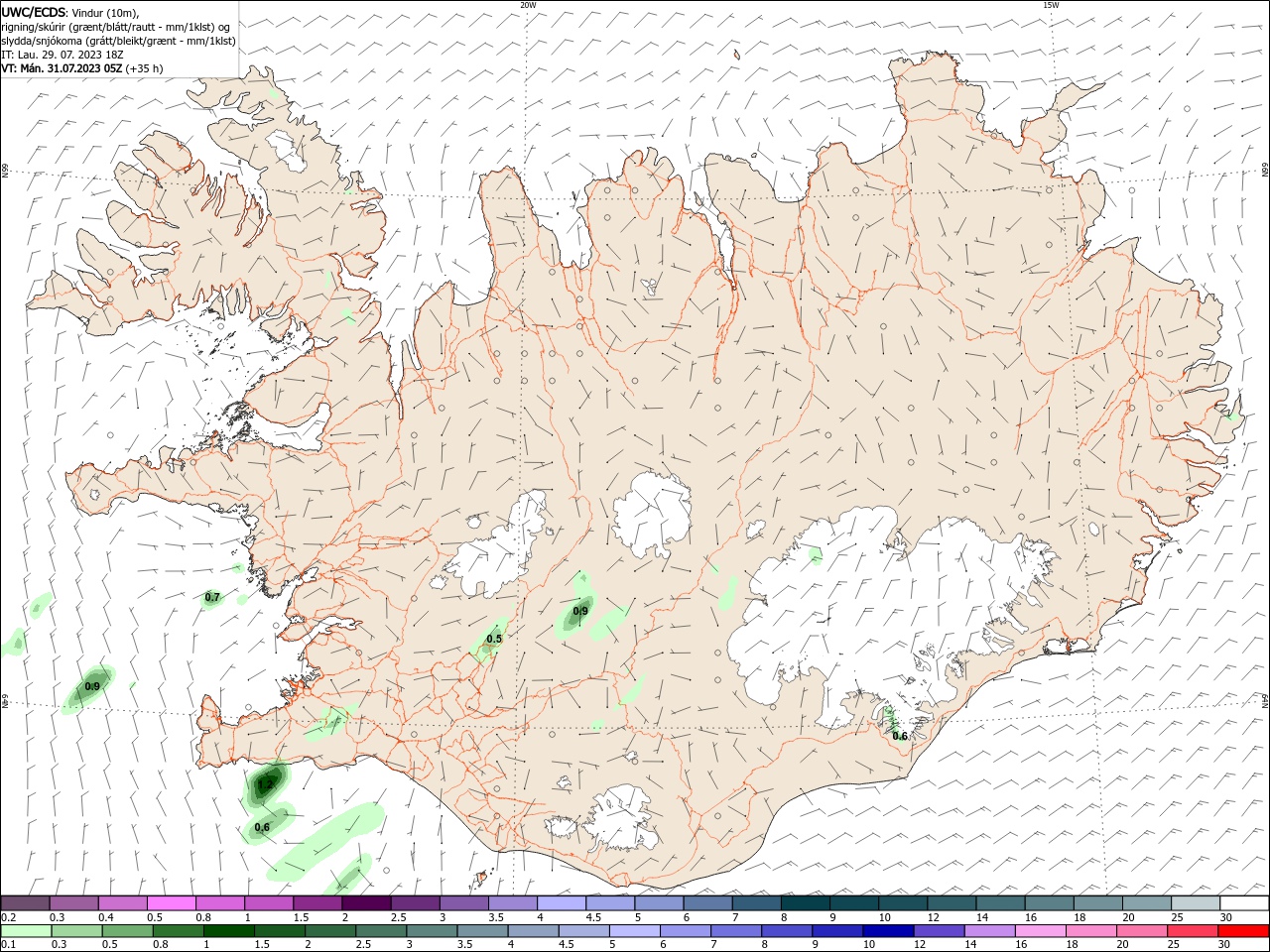Click the 0.5–0.8 green swatch in the lower legend
Viewport: 1270px width, 952px height.
pyautogui.click(x=129, y=931)
